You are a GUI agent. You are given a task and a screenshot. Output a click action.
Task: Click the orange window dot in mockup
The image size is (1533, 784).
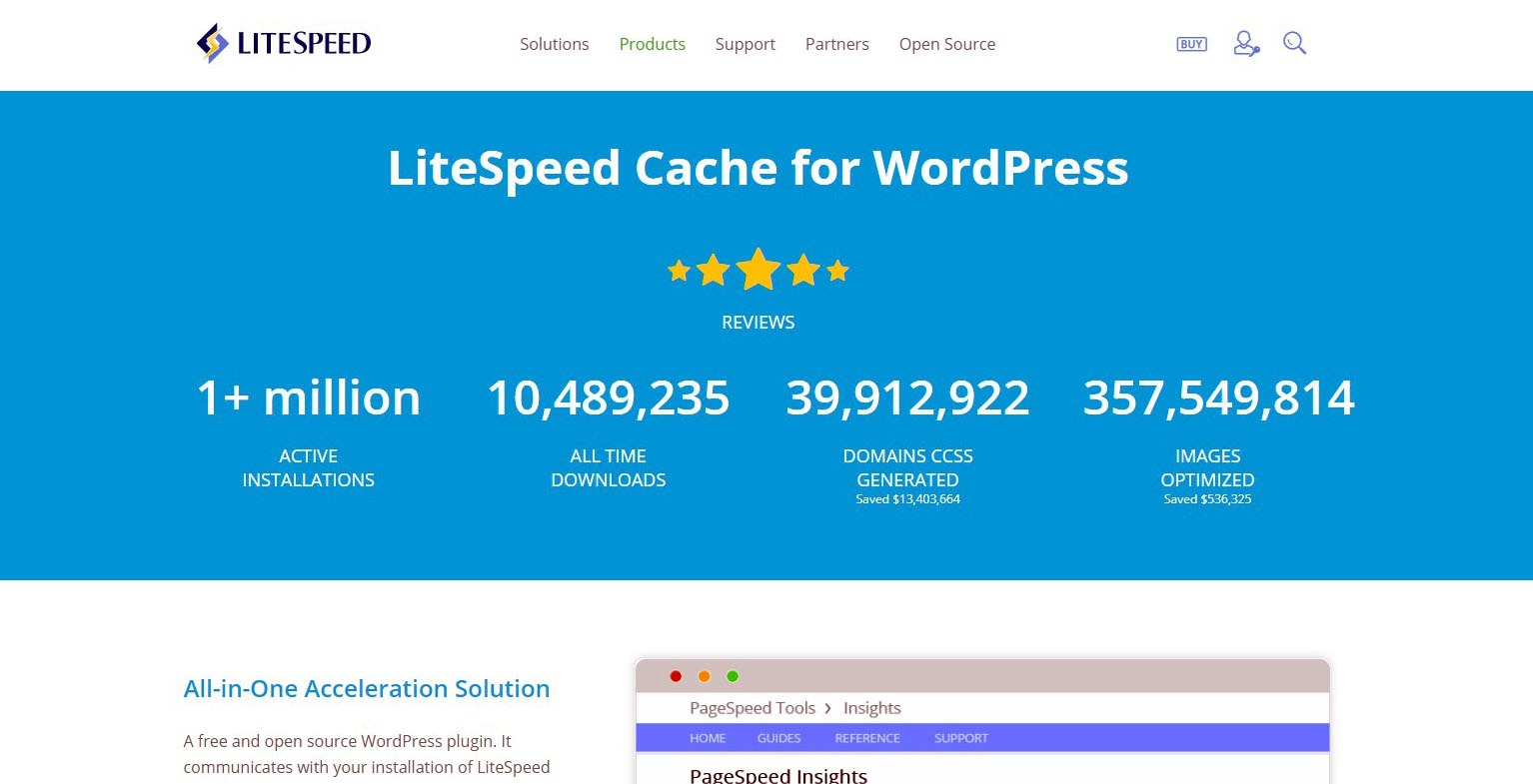click(x=704, y=676)
